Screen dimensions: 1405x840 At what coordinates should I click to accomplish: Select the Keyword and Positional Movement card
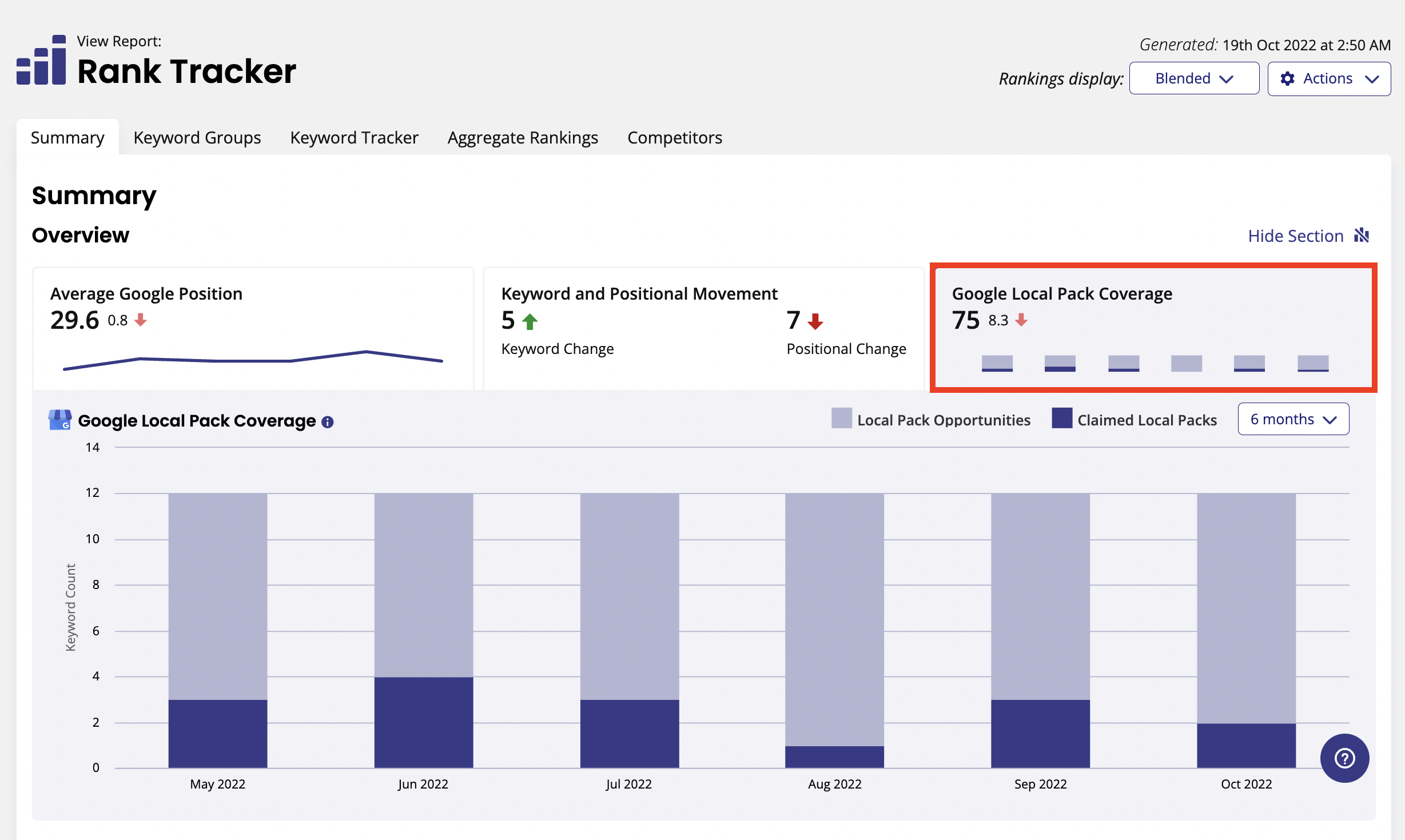(x=703, y=329)
